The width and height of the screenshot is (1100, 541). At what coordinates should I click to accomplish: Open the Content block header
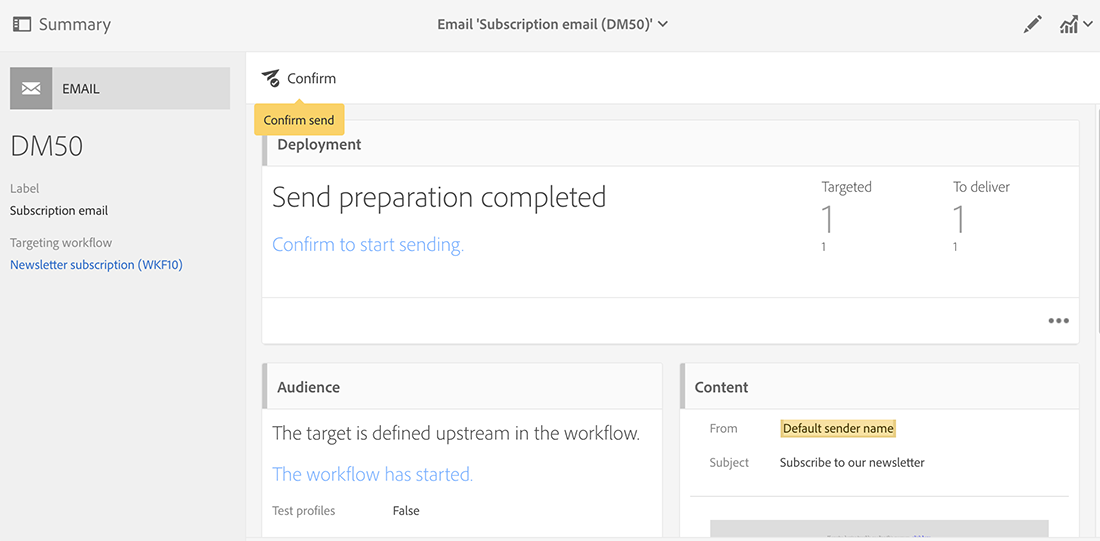pos(721,387)
